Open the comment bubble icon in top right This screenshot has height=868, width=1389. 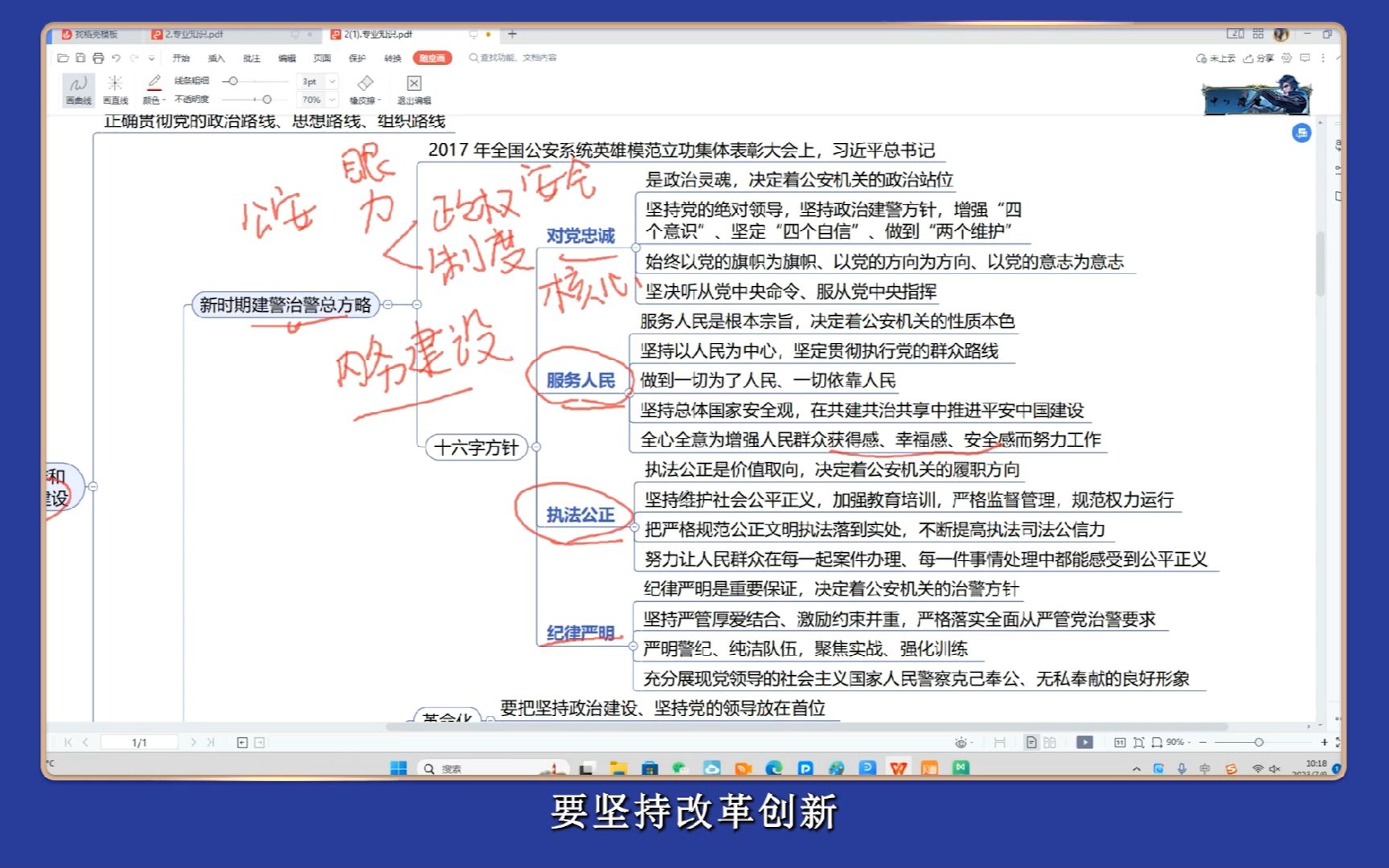[1305, 58]
